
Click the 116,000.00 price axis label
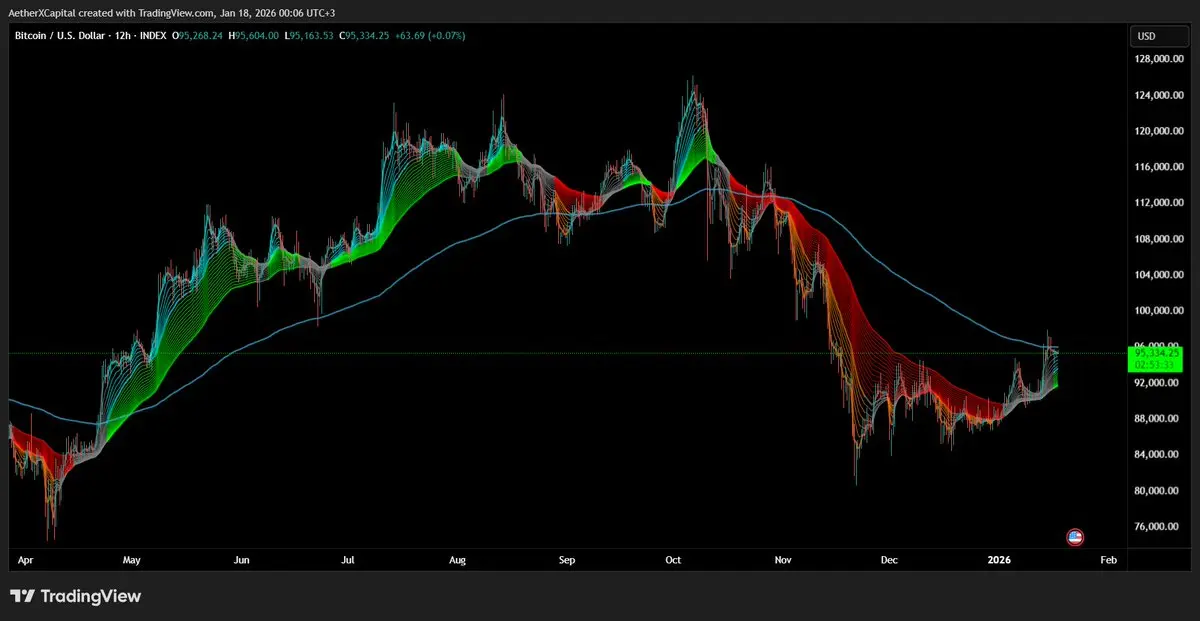tap(1158, 167)
